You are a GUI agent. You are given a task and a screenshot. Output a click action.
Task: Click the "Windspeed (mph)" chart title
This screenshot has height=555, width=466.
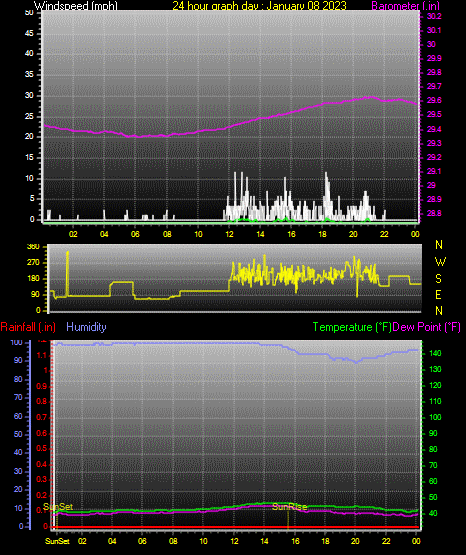click(76, 5)
